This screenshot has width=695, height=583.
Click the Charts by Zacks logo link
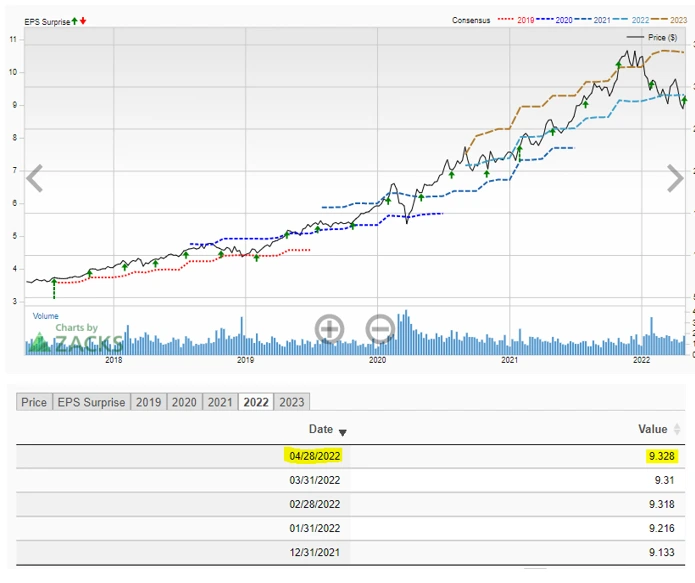tap(75, 338)
